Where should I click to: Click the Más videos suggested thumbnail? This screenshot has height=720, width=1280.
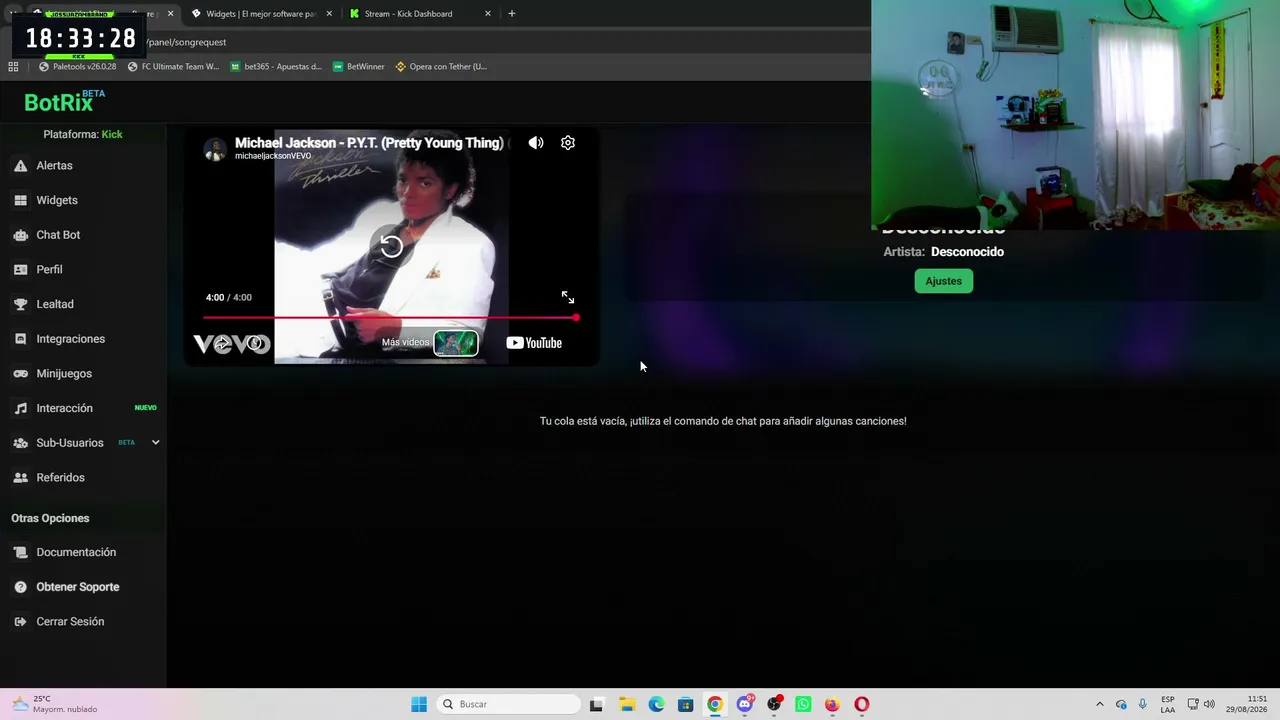(456, 343)
